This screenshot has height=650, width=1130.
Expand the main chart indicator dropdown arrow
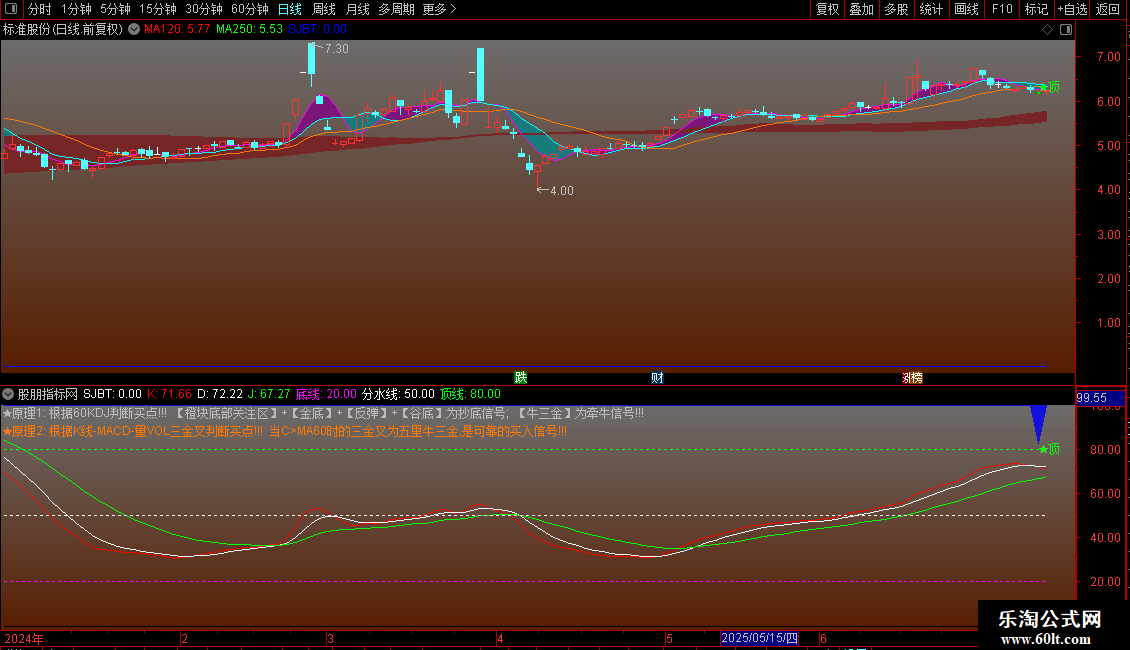(x=134, y=29)
